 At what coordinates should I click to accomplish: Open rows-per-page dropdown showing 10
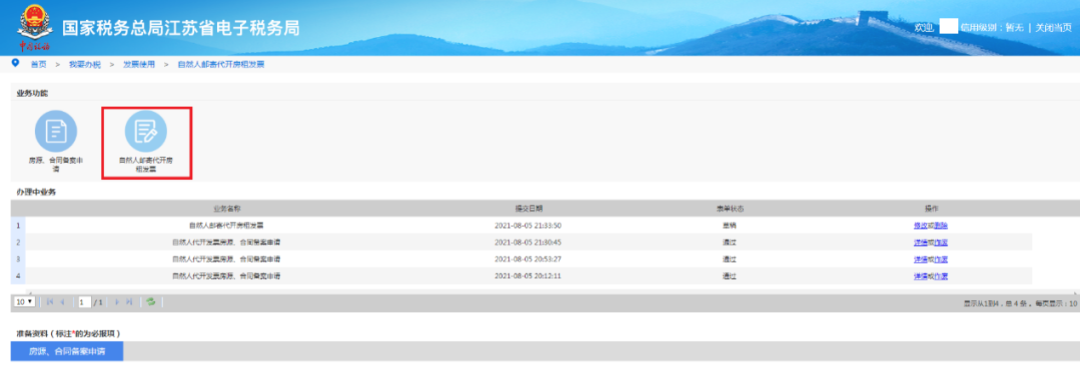point(25,302)
